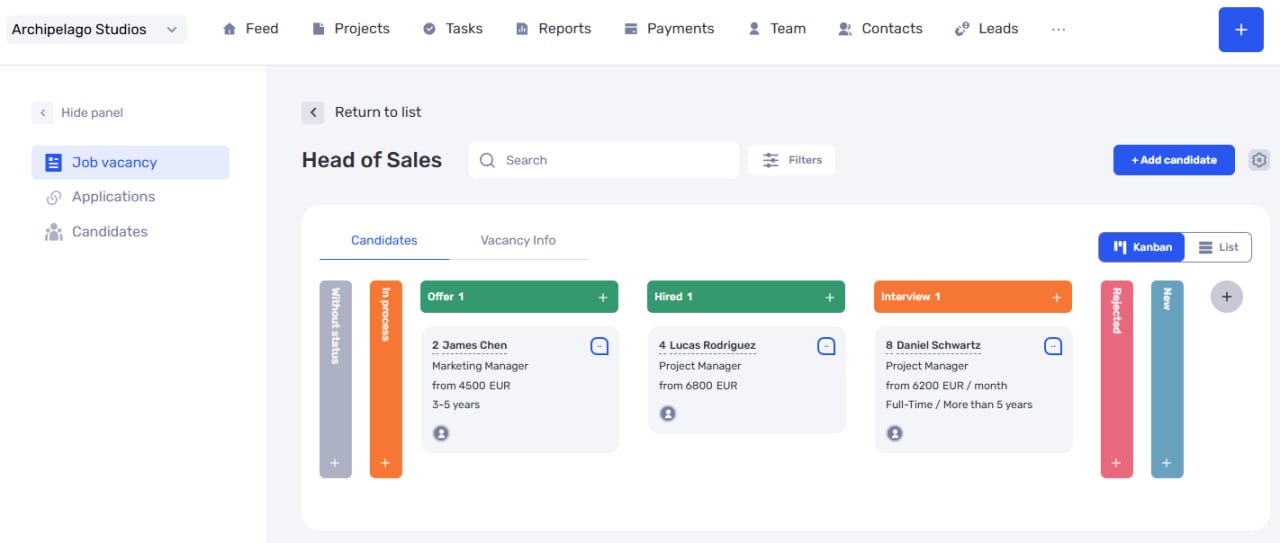Click avatar icon on Lucas Rodriguez card
Screen dimensions: 1280x543
pos(668,413)
